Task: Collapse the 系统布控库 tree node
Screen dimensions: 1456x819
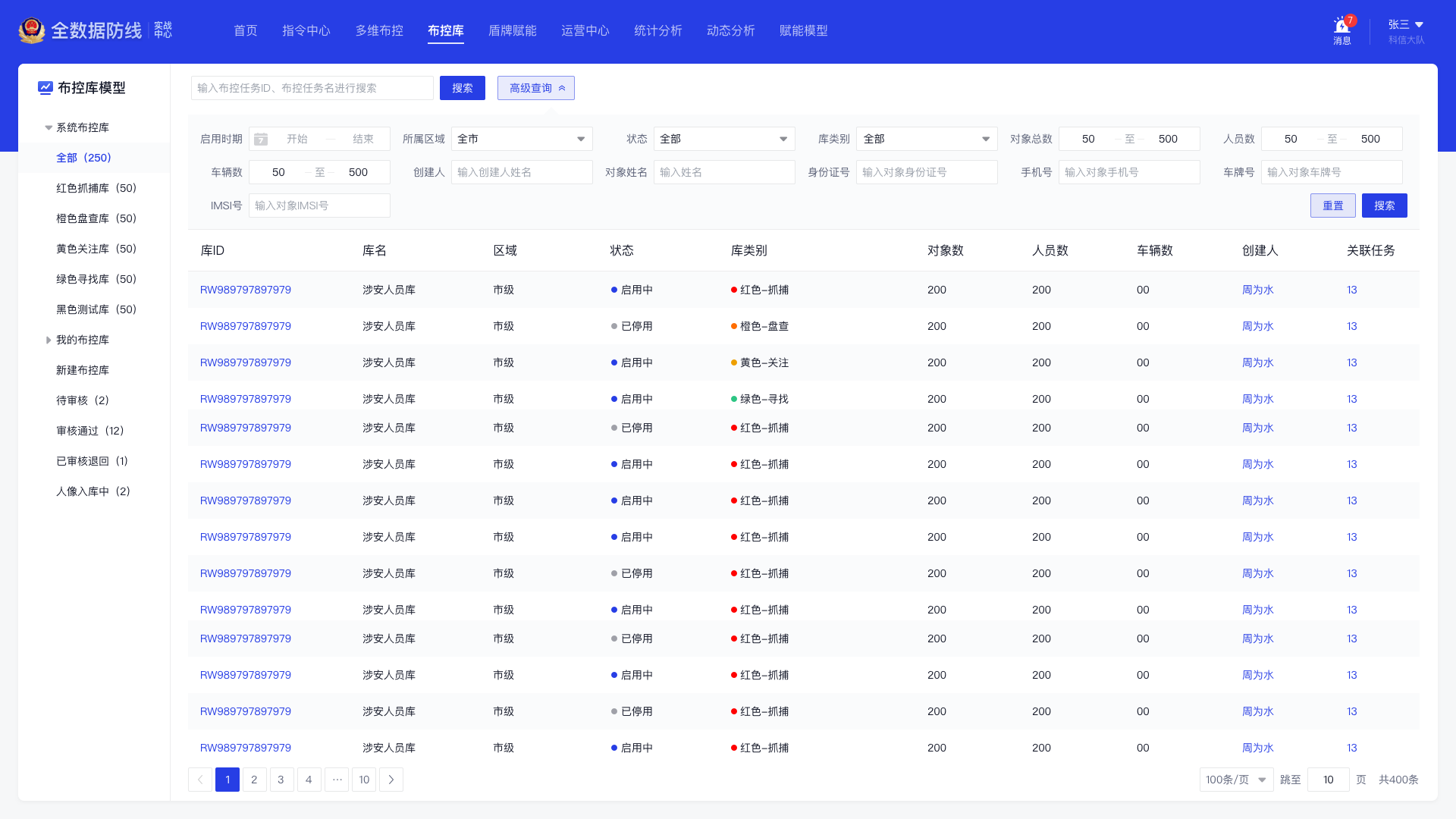Action: coord(49,127)
